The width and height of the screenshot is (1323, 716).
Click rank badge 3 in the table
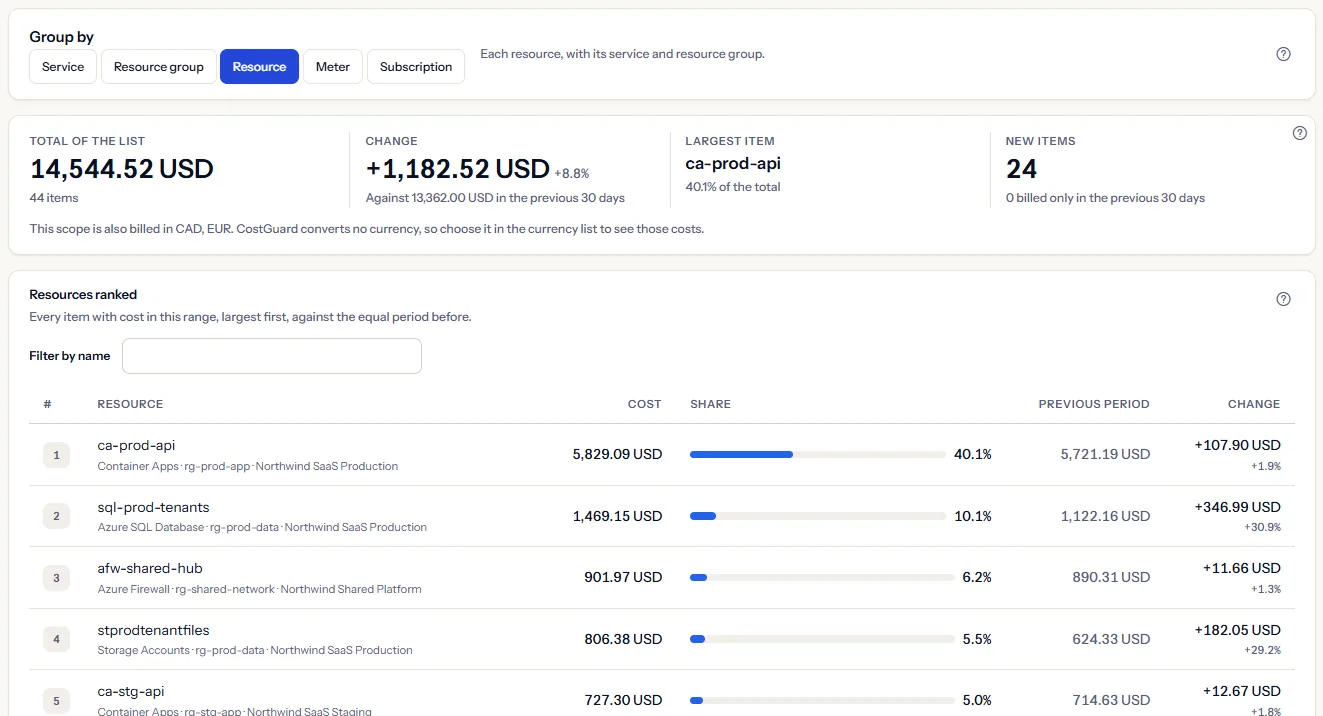pyautogui.click(x=56, y=578)
